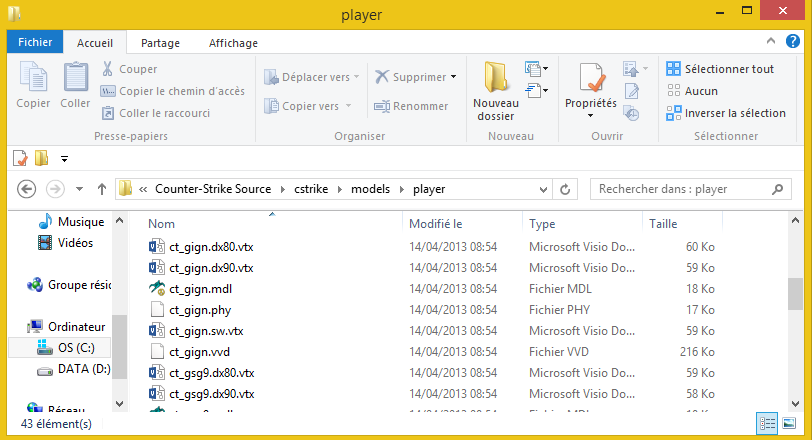The height and width of the screenshot is (440, 812).
Task: Navigate to Counter-Strike Source breadcrumb
Action: click(x=213, y=189)
